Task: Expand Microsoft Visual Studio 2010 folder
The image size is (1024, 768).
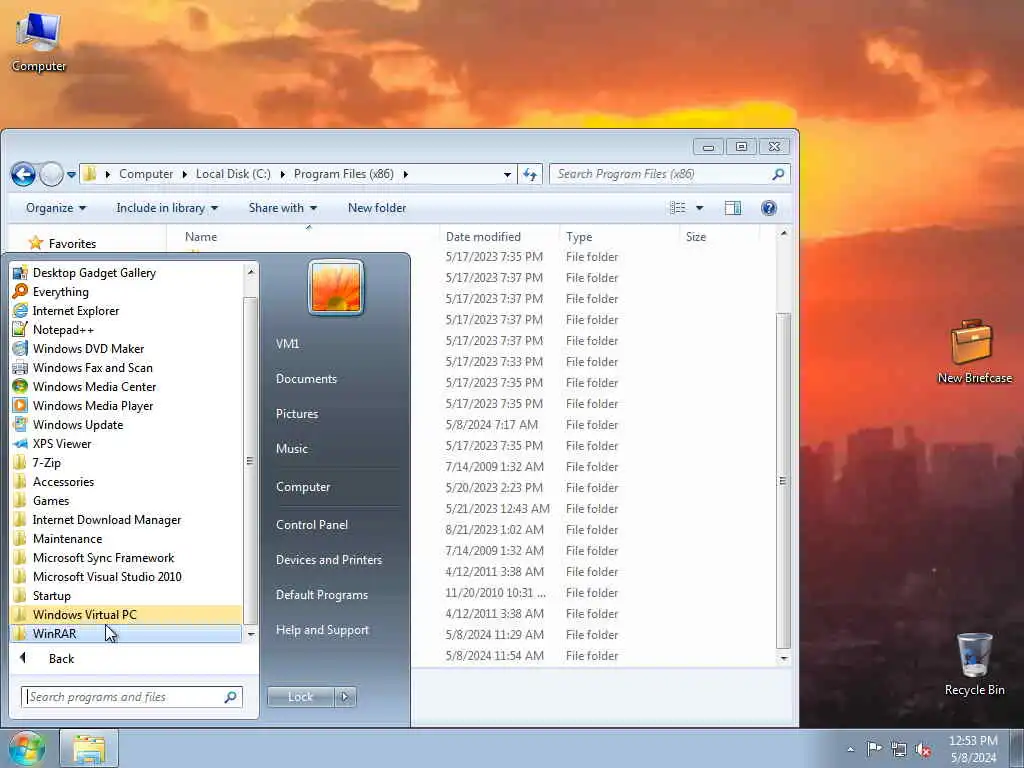Action: (x=125, y=577)
